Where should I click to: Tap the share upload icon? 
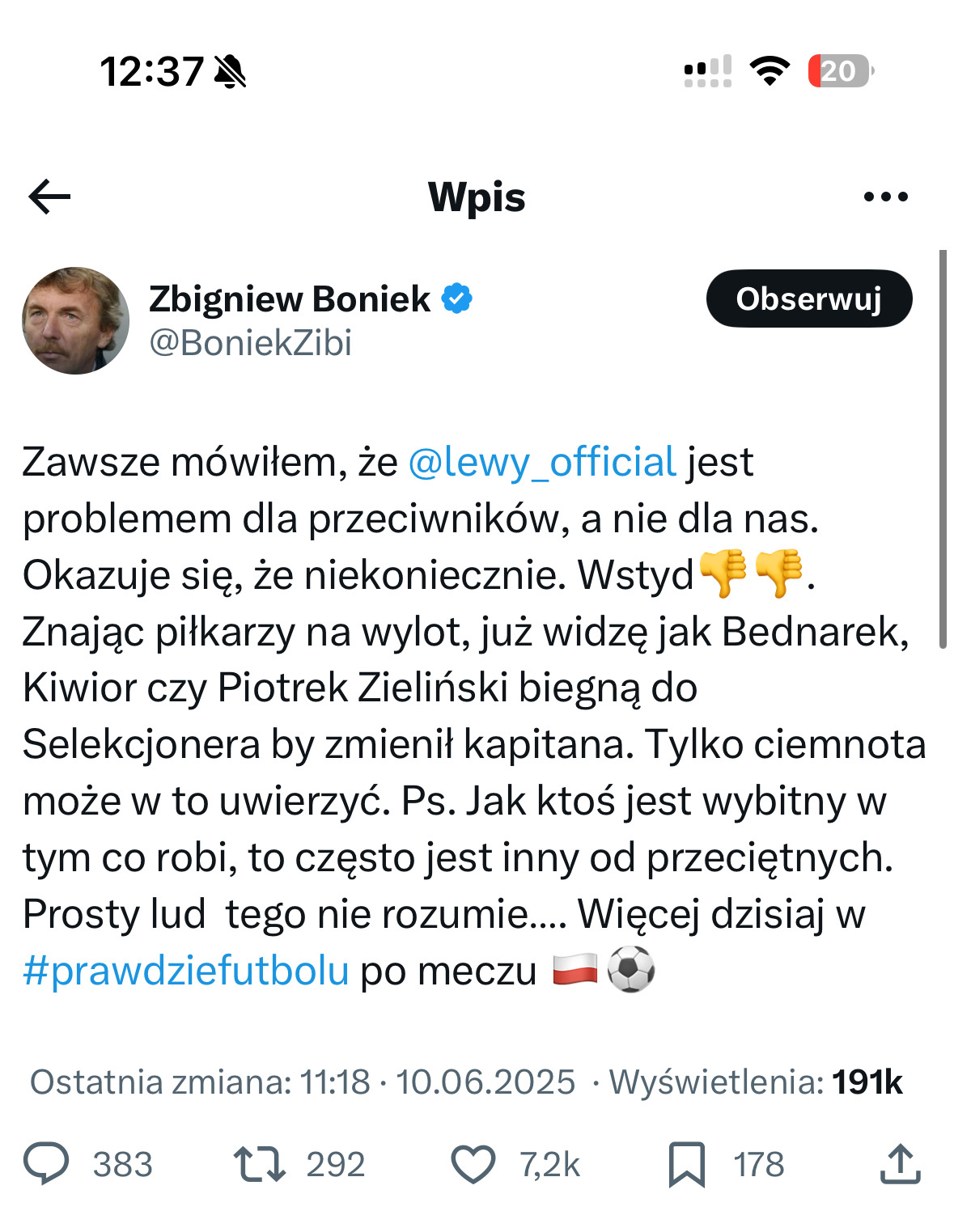tap(900, 1164)
